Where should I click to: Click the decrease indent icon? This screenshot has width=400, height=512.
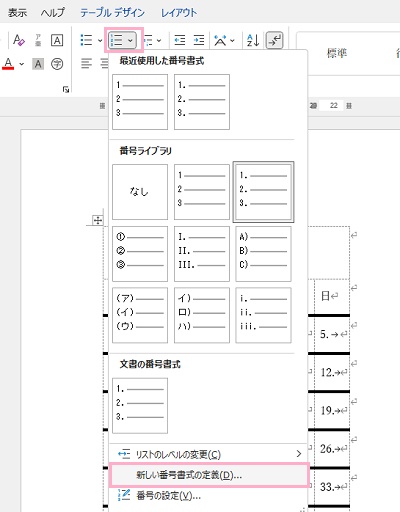(180, 40)
